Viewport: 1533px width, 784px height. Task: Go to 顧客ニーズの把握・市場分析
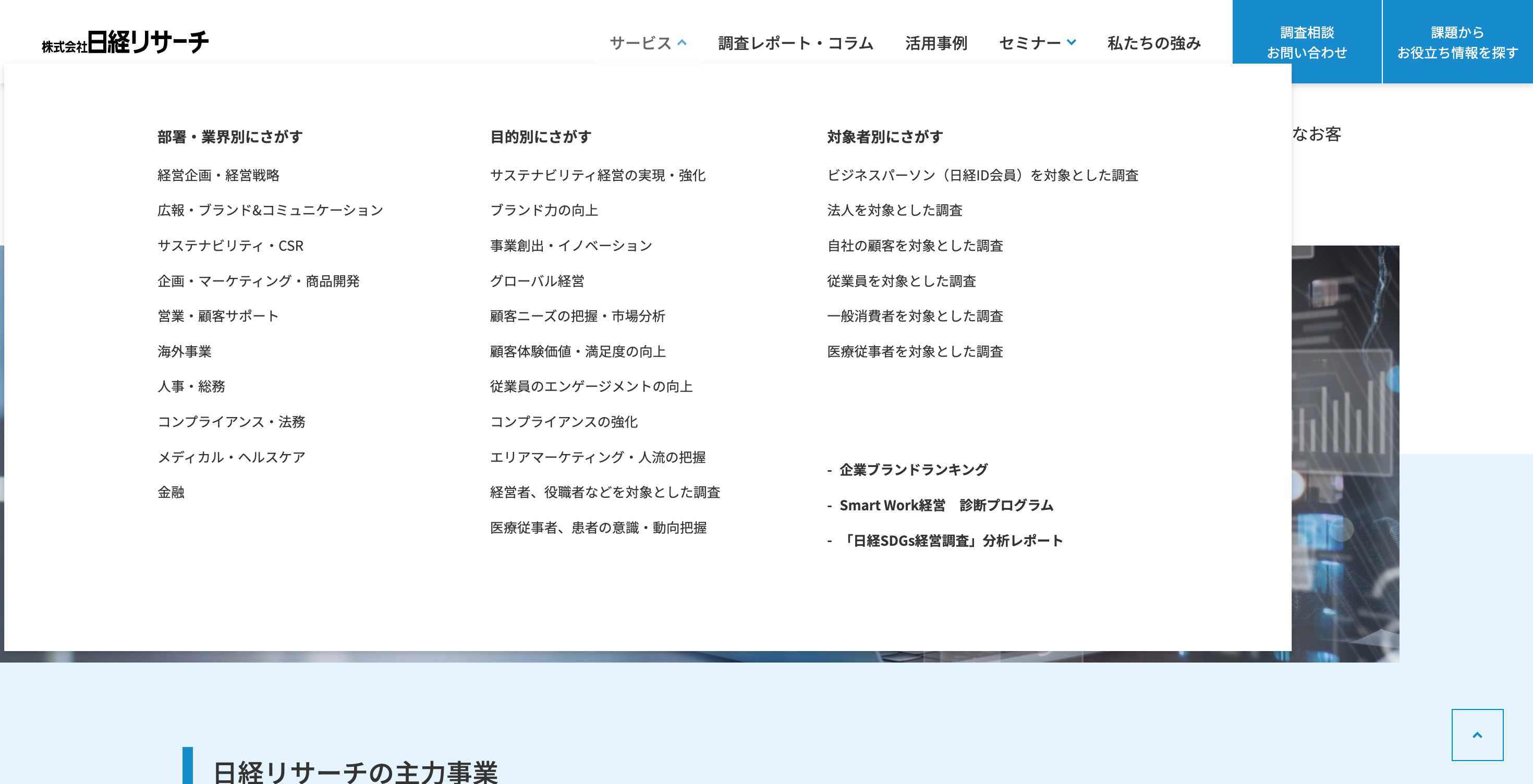[577, 316]
